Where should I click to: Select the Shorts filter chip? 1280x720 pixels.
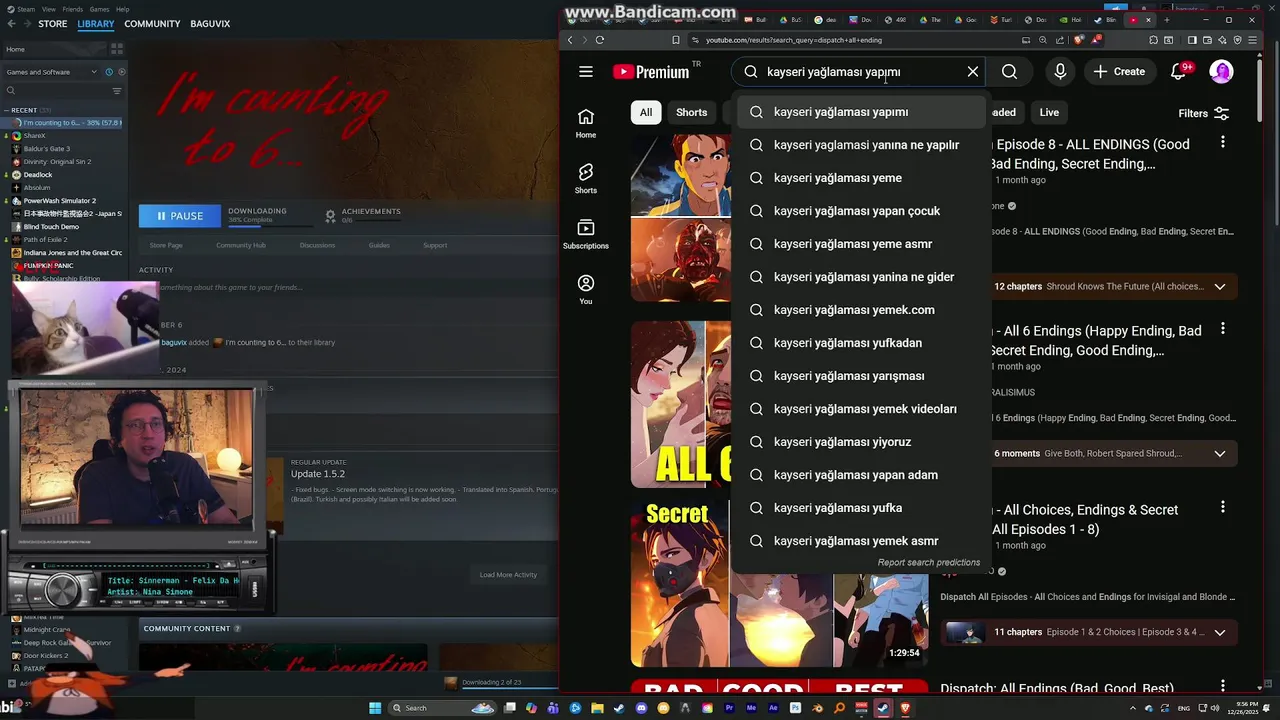[x=691, y=112]
